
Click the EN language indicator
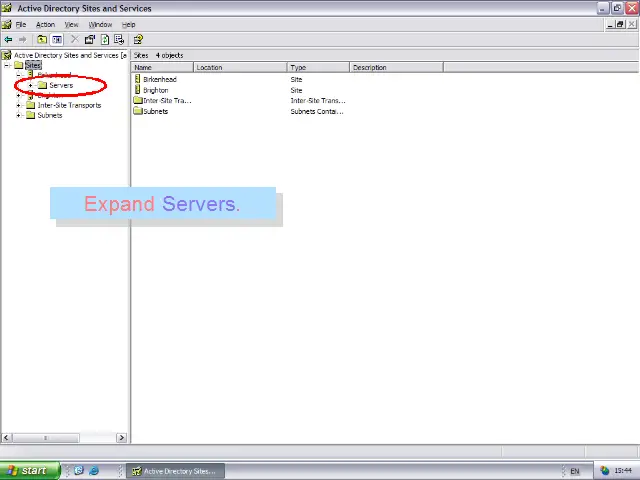point(575,471)
